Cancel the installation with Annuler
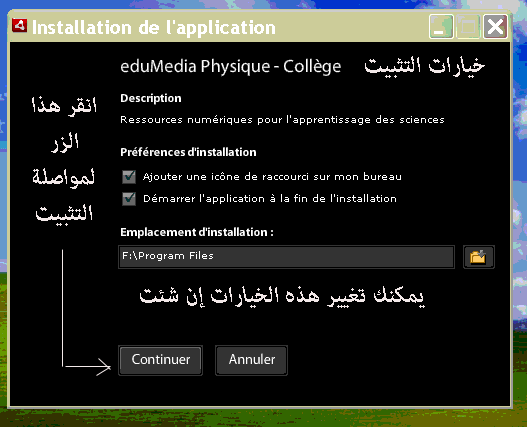 252,360
